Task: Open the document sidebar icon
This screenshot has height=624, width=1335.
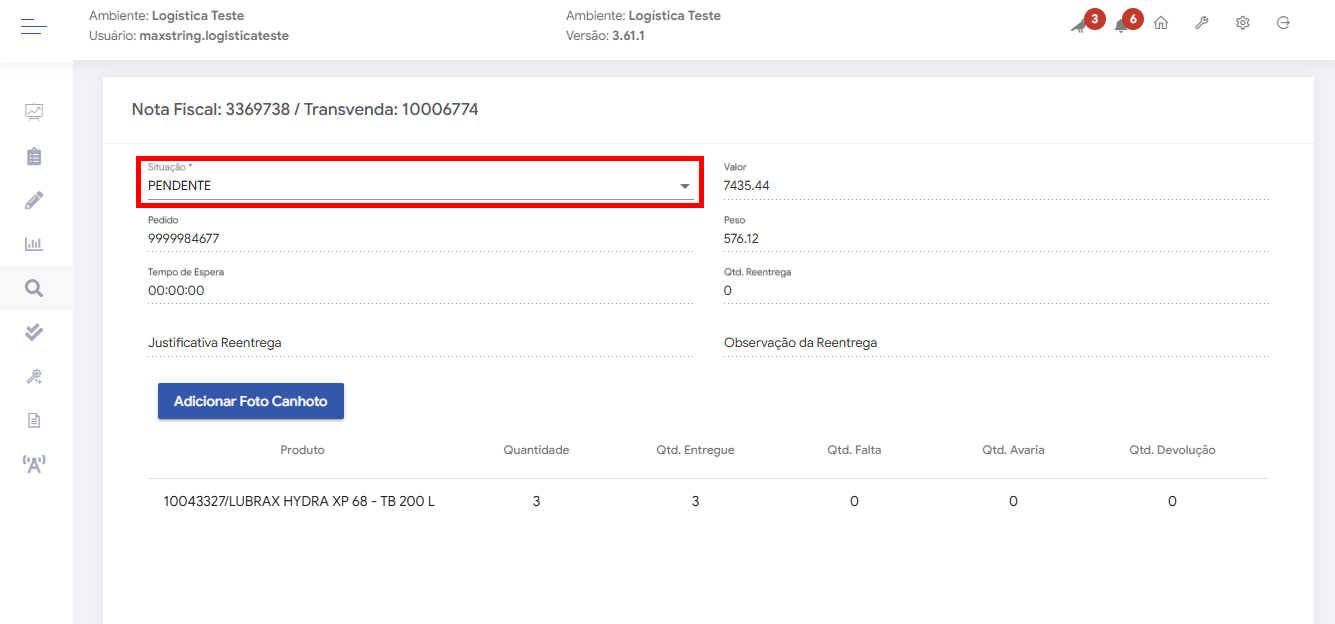Action: tap(34, 420)
